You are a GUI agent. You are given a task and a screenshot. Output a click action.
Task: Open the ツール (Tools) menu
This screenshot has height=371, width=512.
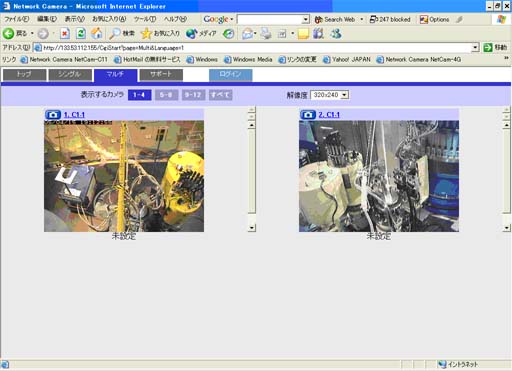145,19
